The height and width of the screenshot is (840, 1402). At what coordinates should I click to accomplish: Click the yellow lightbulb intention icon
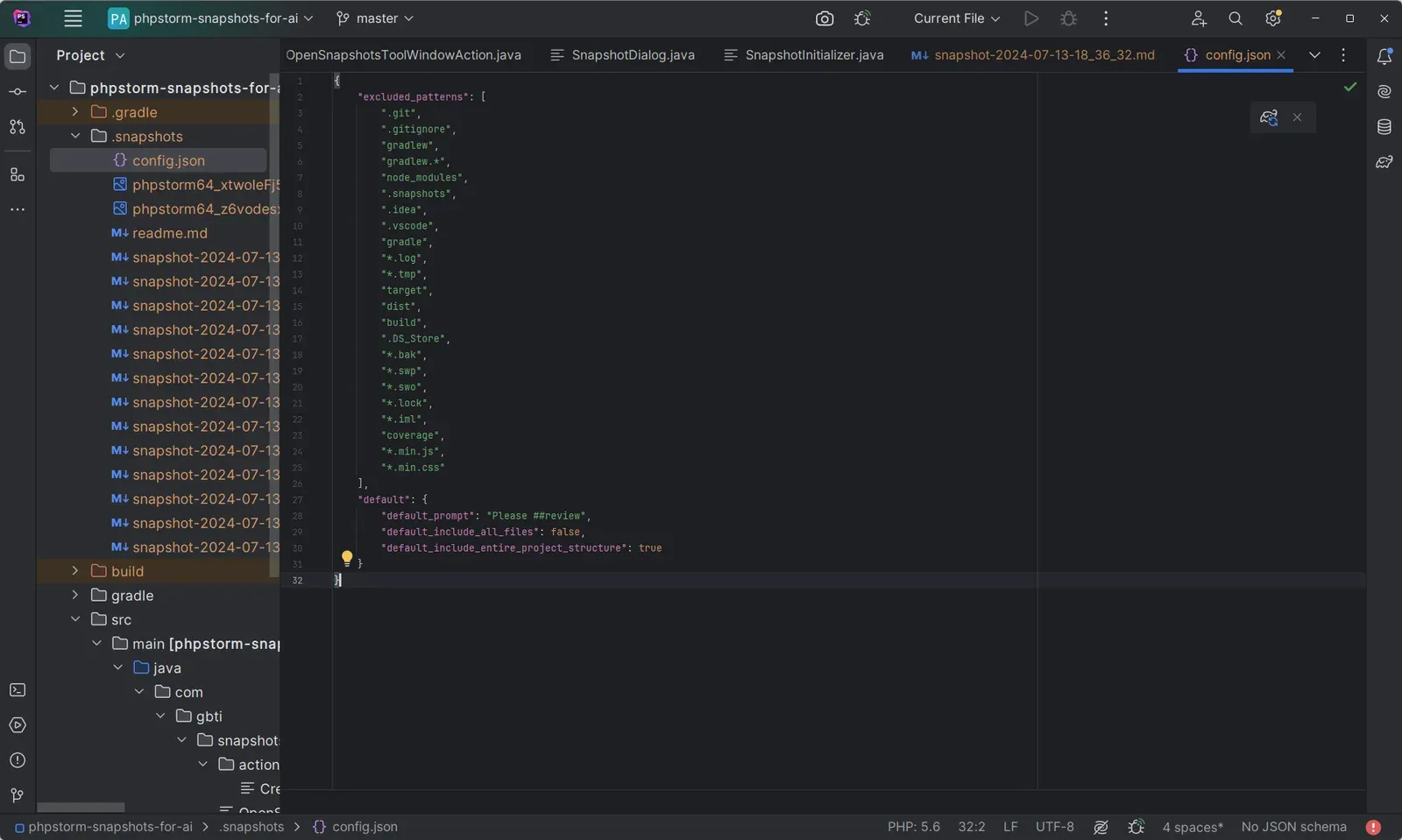click(x=347, y=558)
